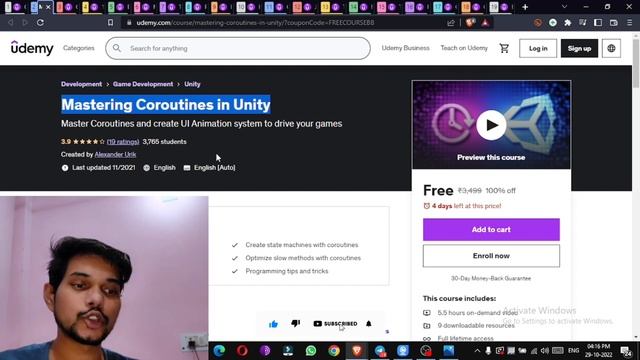640x360 pixels.
Task: Open the Extensions puzzle-piece icon
Action: [x=568, y=23]
